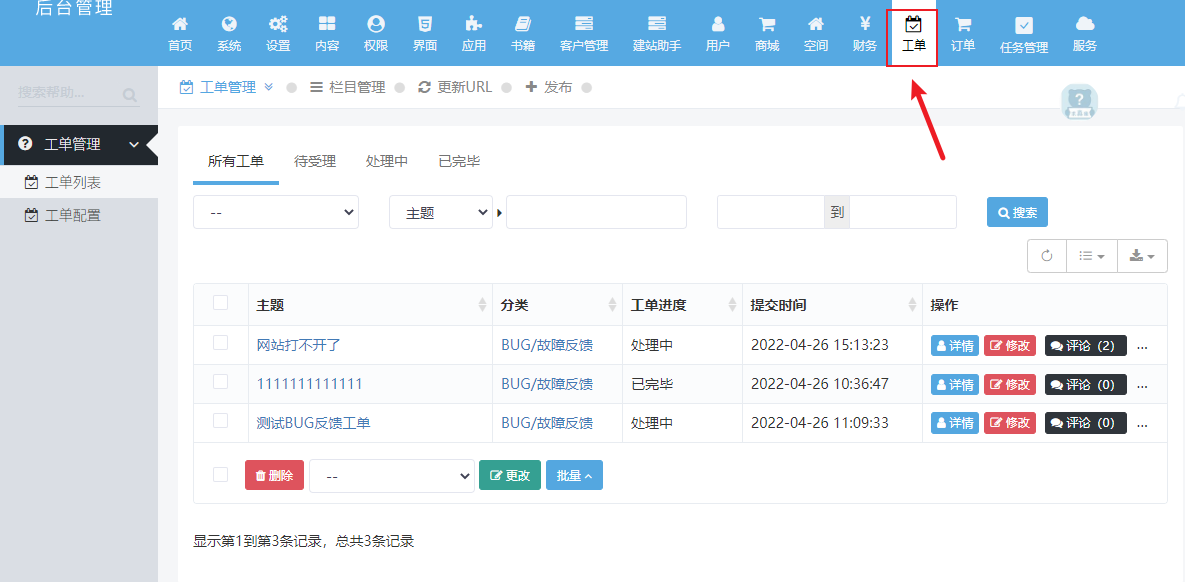The width and height of the screenshot is (1185, 582).
Task: Click 评论 (0) for 测试BUG反馈工单
Action: (x=1085, y=423)
